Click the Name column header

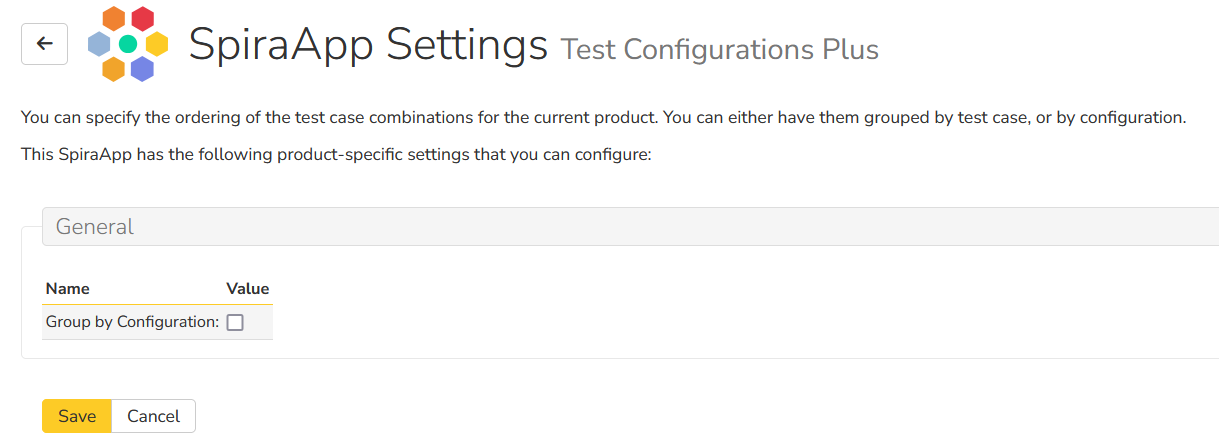tap(68, 289)
